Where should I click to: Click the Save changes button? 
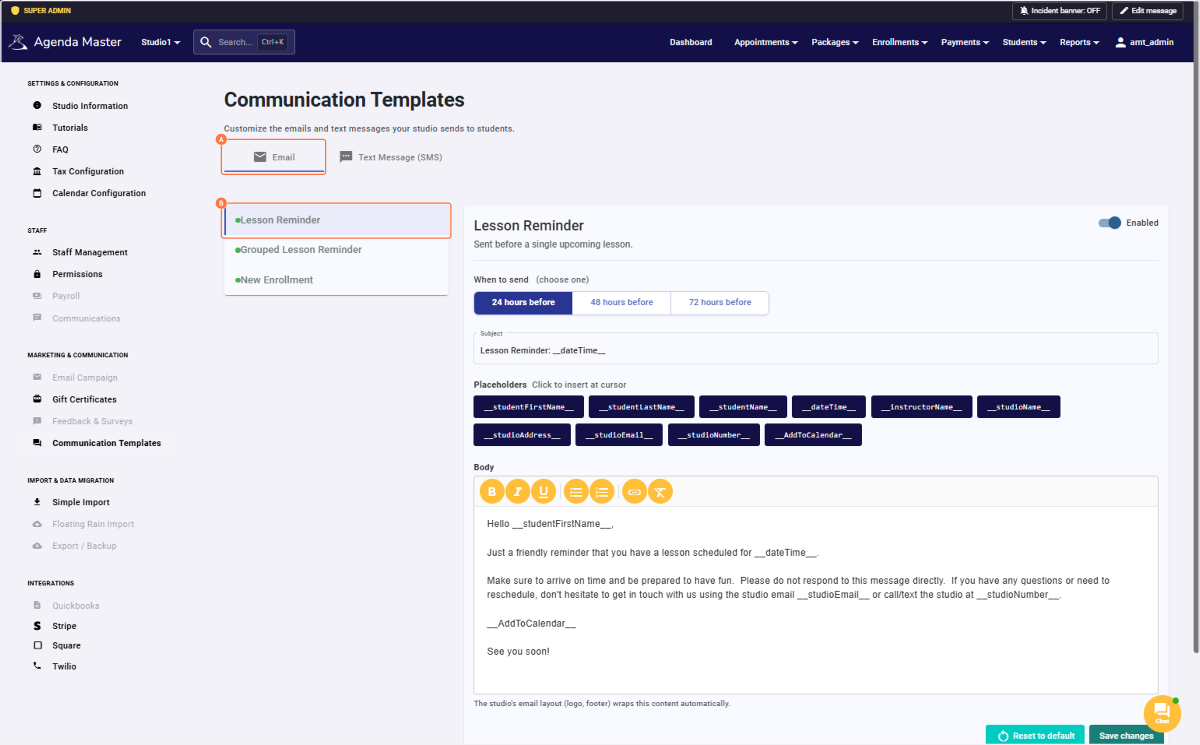(1126, 735)
